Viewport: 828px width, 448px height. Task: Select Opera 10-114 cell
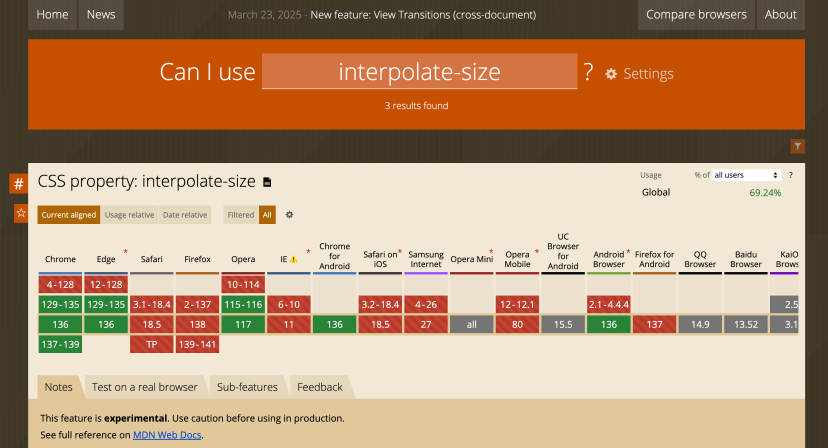[x=243, y=285]
